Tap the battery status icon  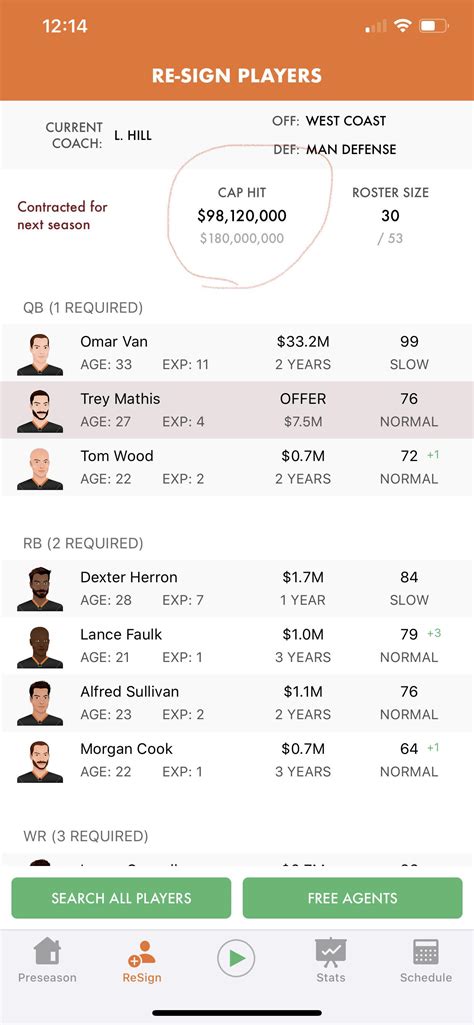pos(433,26)
